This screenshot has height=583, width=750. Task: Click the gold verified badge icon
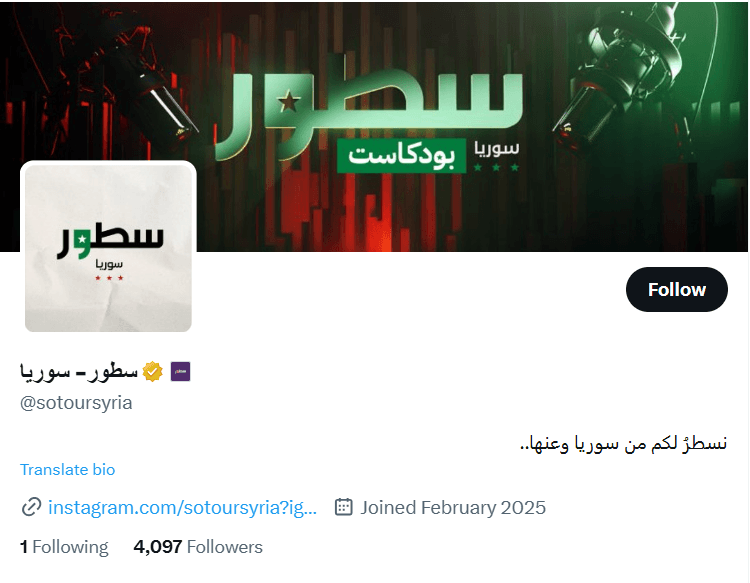153,372
